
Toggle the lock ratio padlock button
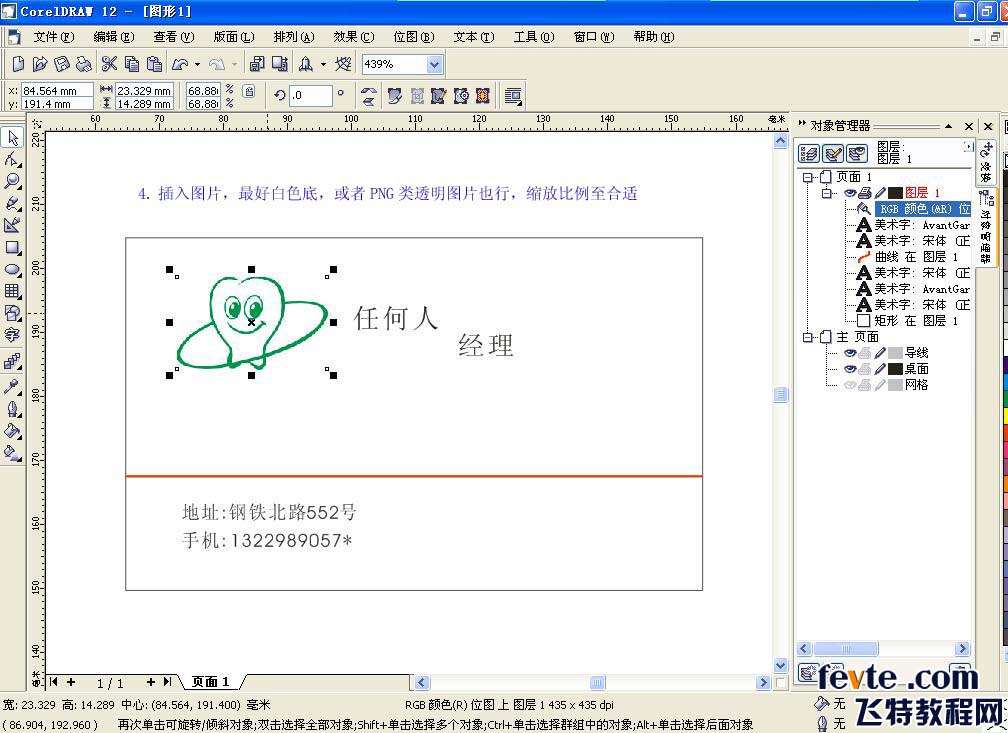[249, 92]
